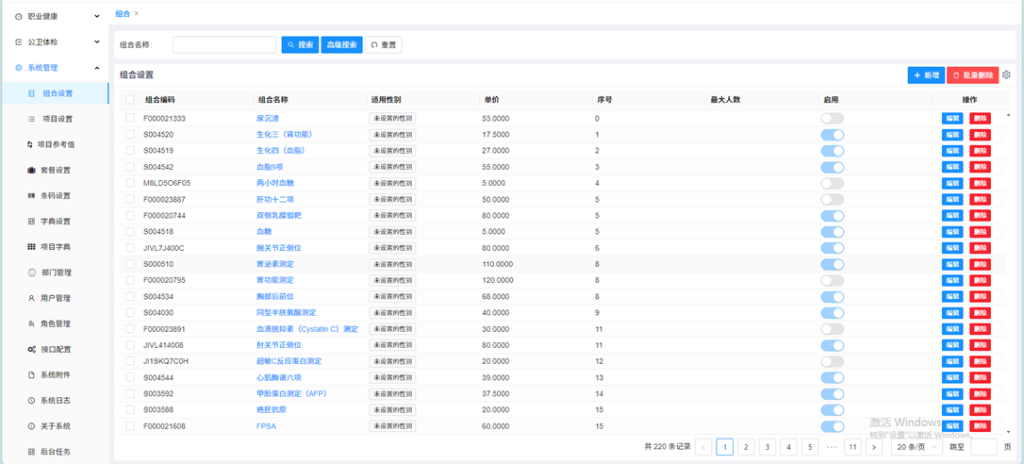Click the 职业健康 sidebar icon
Image resolution: width=1024 pixels, height=464 pixels.
[x=18, y=16]
